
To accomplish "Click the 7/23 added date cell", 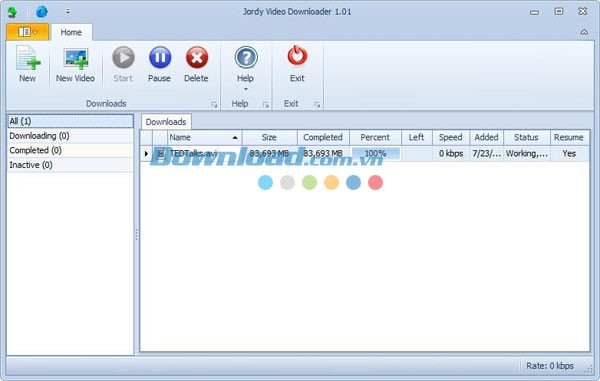I will (x=486, y=153).
